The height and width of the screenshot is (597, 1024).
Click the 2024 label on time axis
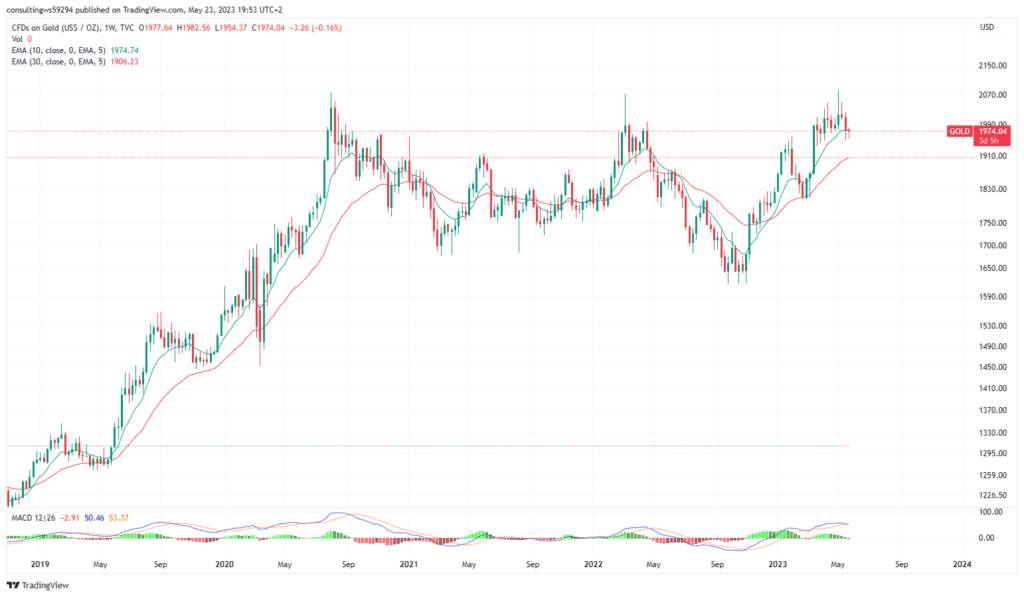tap(961, 564)
